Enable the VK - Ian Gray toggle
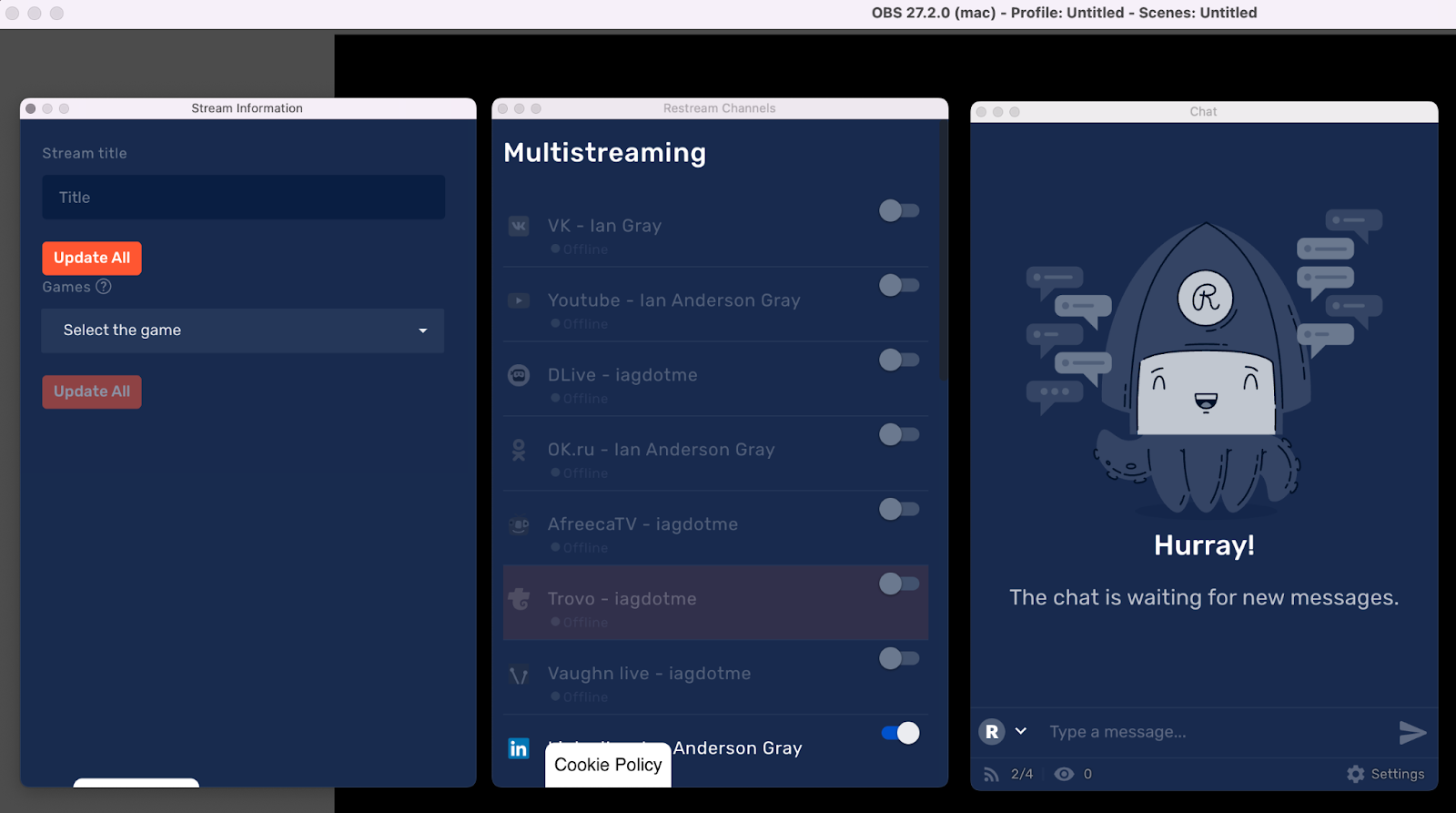 point(899,210)
